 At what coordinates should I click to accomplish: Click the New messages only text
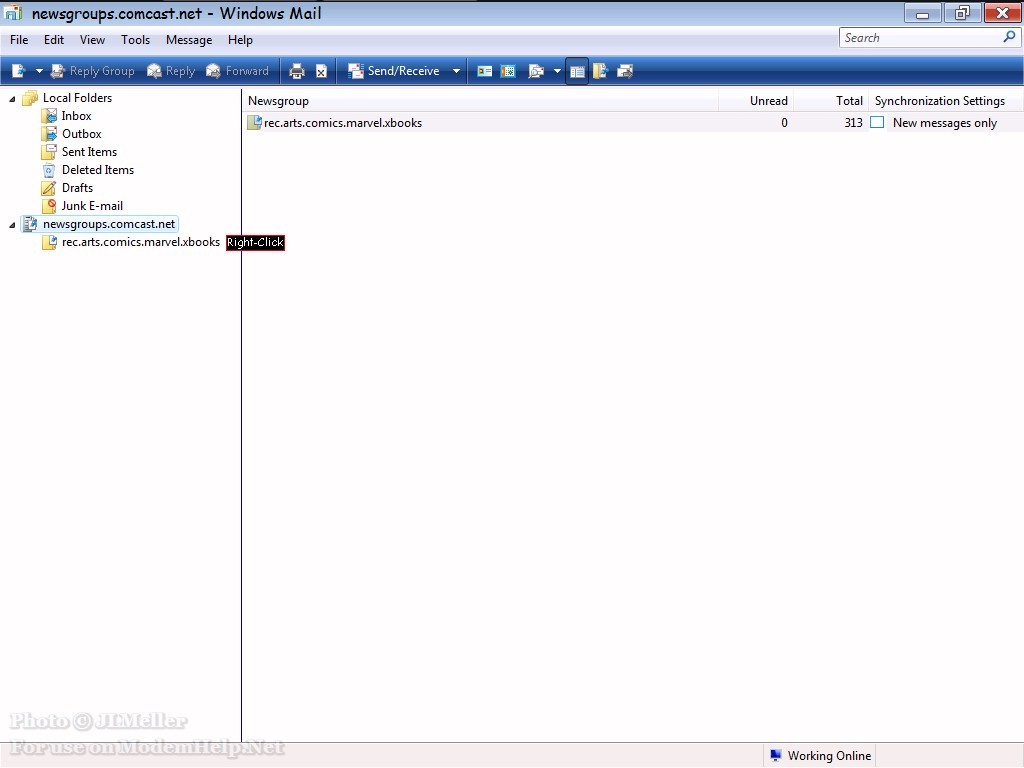point(945,123)
